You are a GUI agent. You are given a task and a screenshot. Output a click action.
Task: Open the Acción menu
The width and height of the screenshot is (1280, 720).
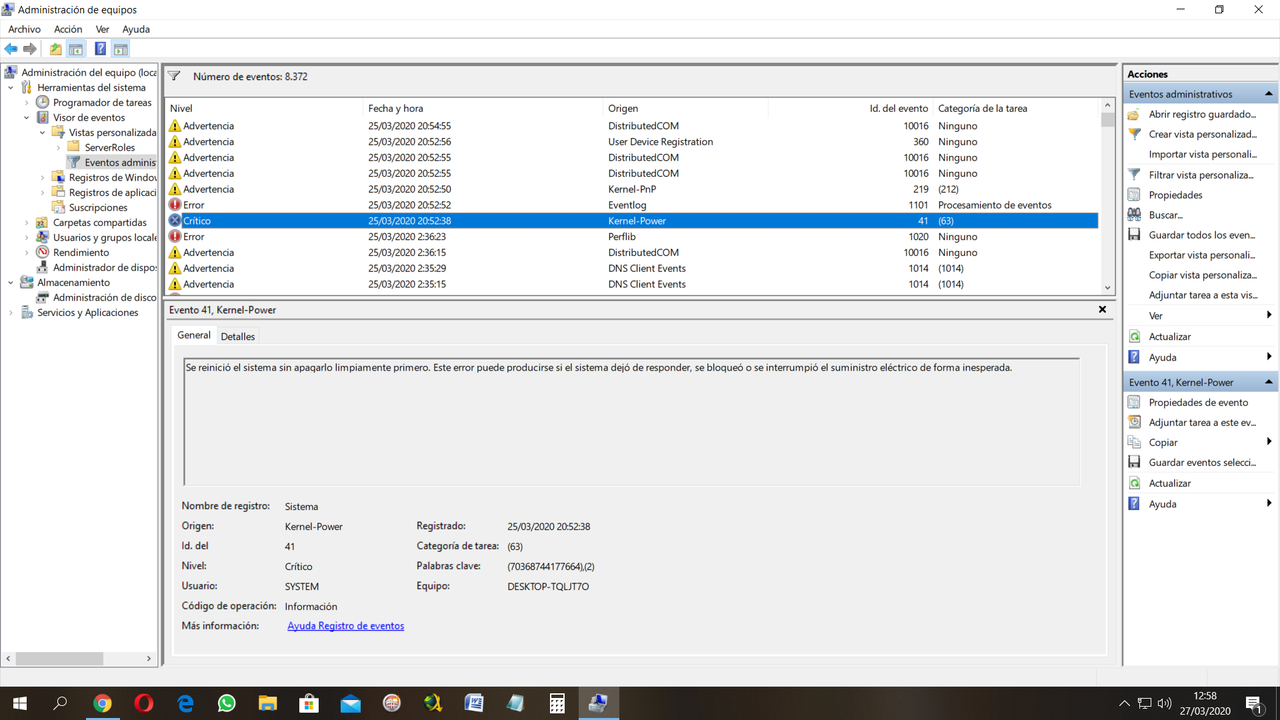68,29
